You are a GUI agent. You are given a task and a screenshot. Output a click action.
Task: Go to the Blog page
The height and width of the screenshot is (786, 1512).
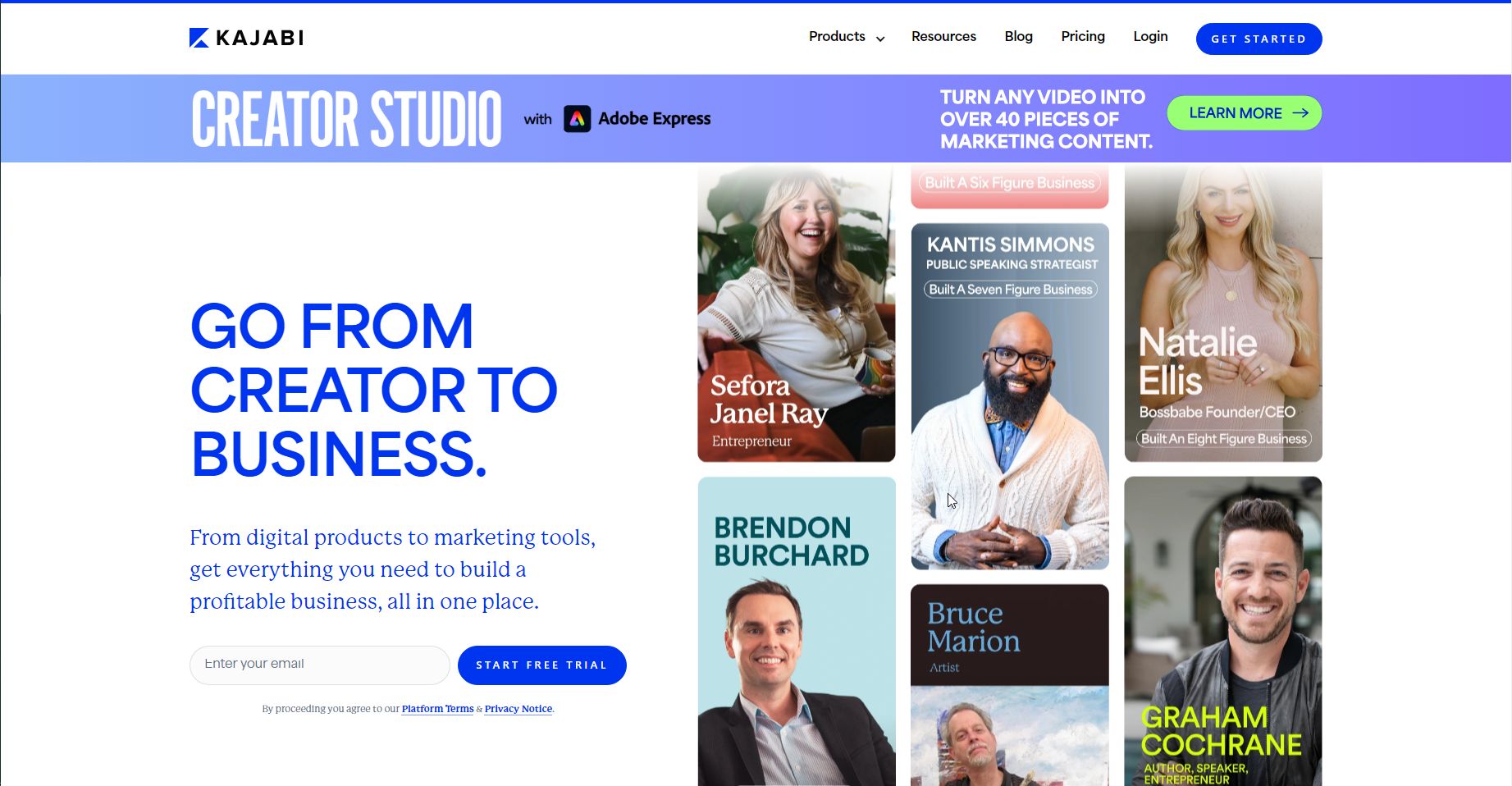click(x=1018, y=37)
